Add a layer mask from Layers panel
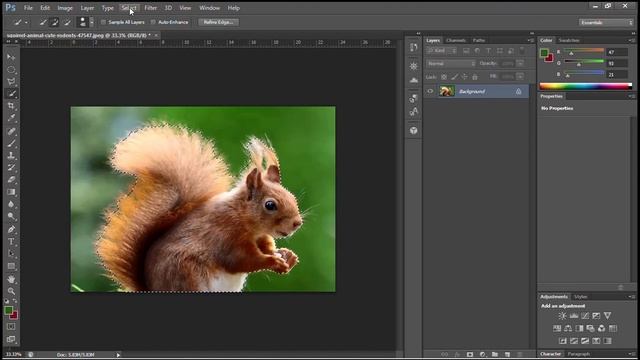 (x=470, y=355)
